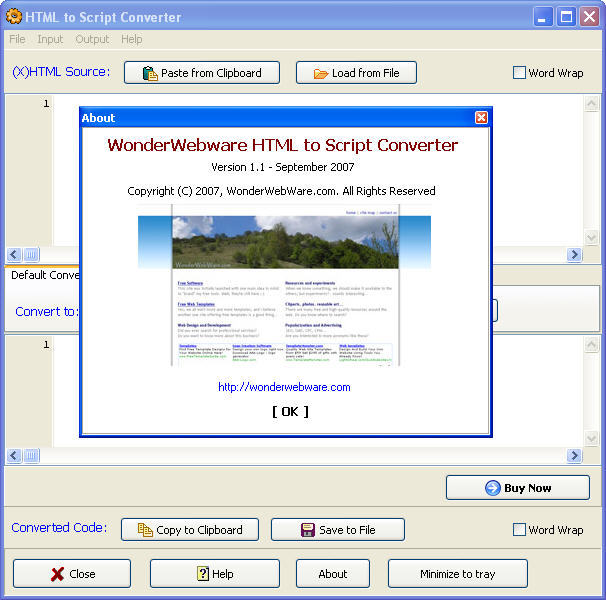Screen dimensions: 606x600
Task: Open the Input menu
Action: (50, 39)
